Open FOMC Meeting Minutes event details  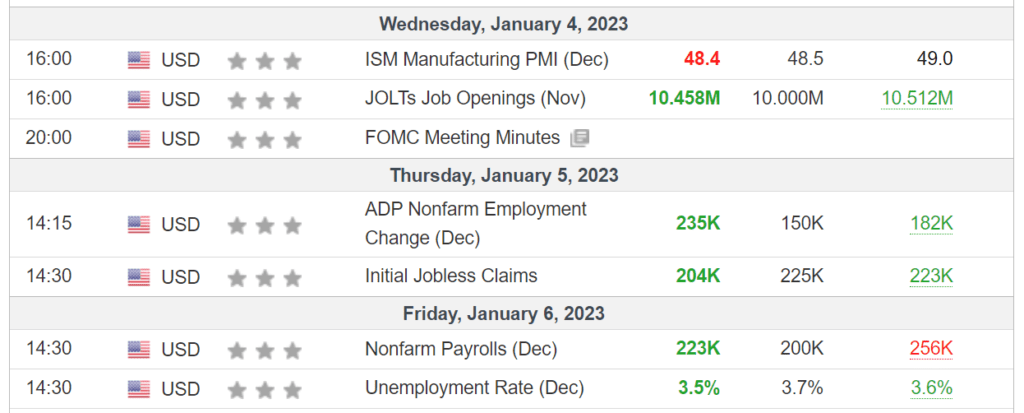coord(462,138)
